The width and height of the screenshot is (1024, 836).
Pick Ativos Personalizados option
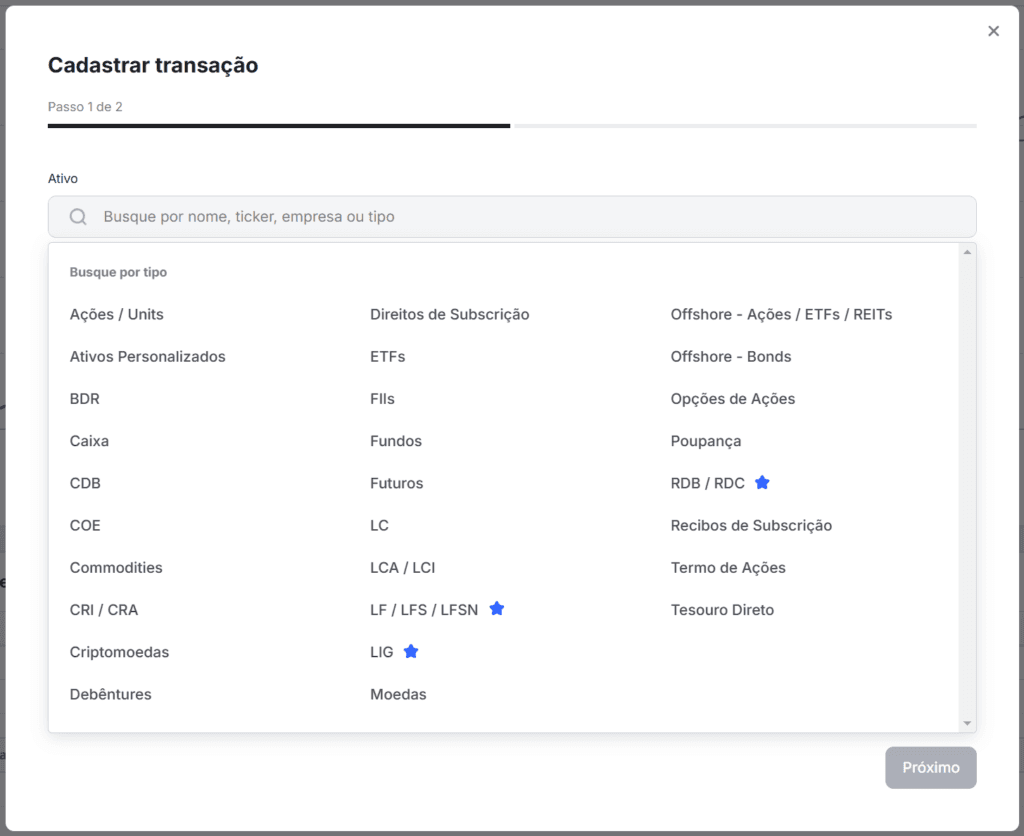click(147, 357)
